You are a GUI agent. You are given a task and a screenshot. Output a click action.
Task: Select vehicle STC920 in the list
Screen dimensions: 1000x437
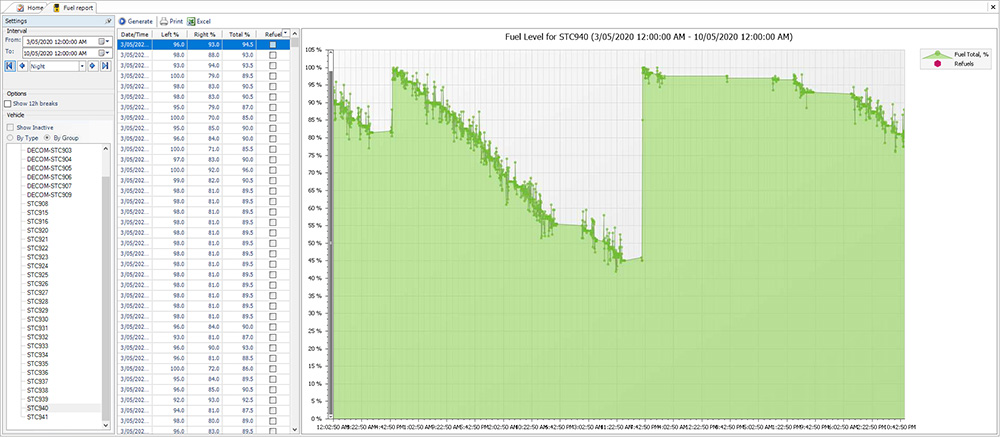tap(37, 230)
